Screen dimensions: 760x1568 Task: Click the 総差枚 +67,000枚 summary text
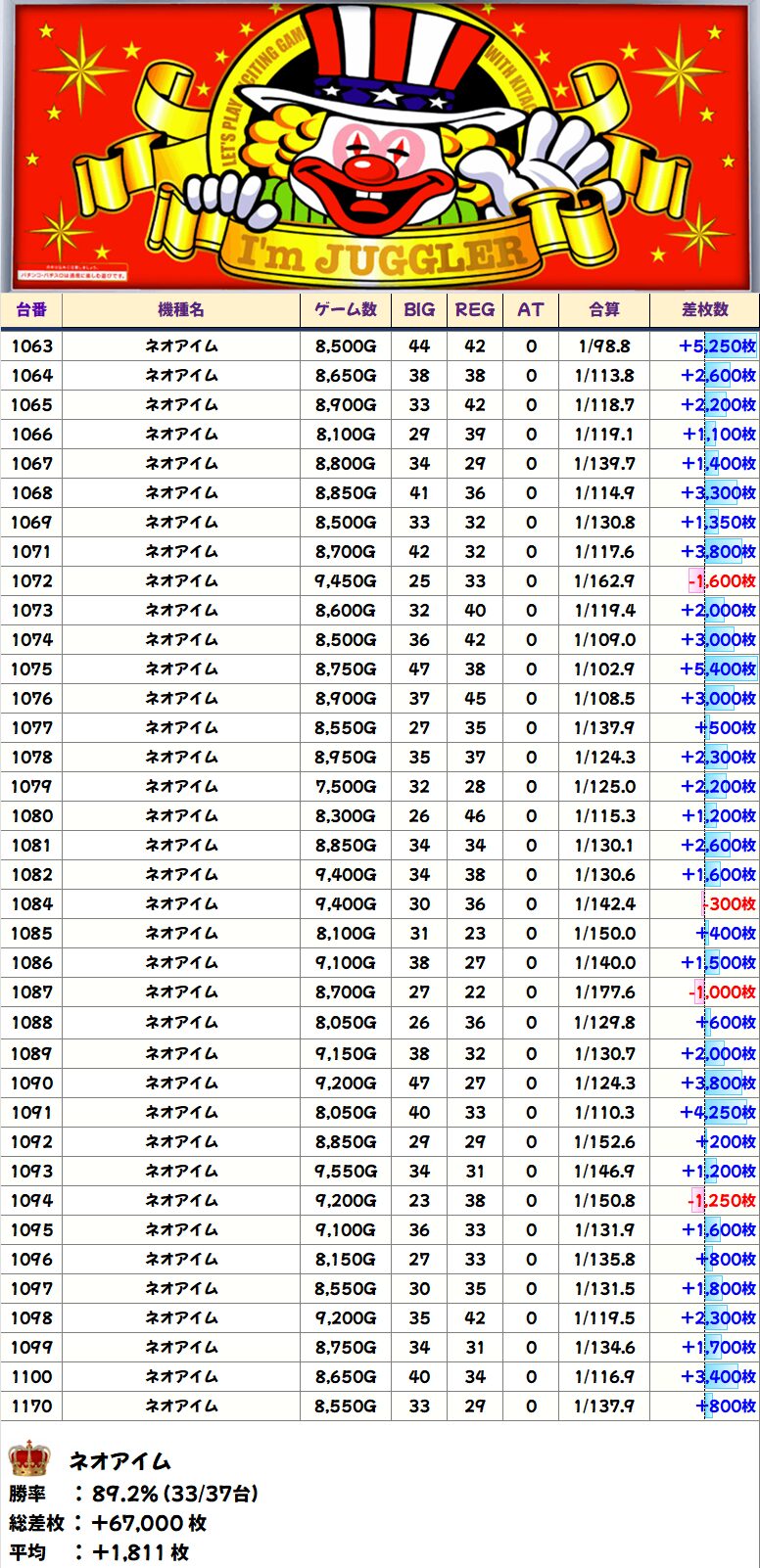pos(108,1523)
